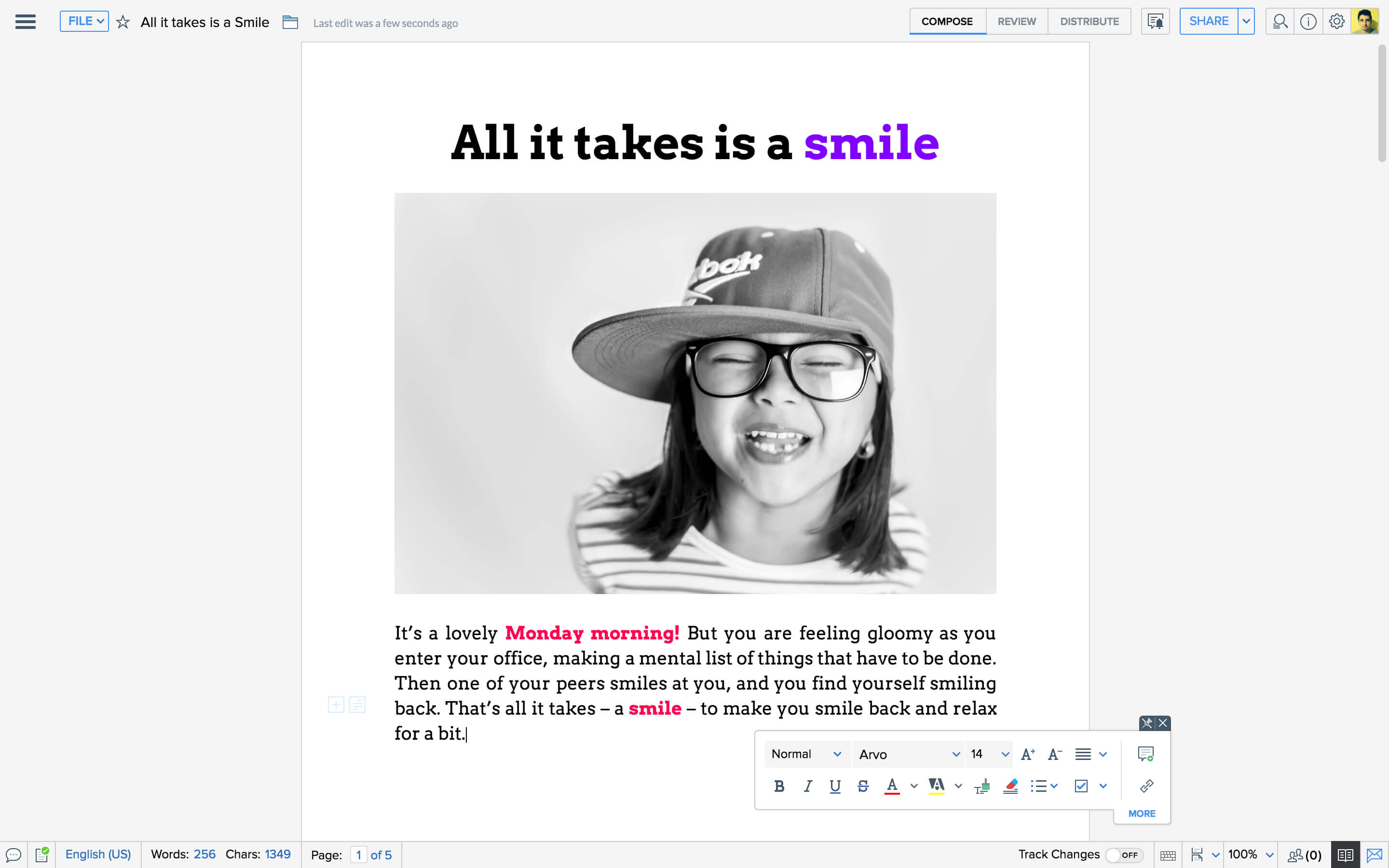Apply strikethrough formatting
This screenshot has height=868, width=1389.
pyautogui.click(x=863, y=786)
